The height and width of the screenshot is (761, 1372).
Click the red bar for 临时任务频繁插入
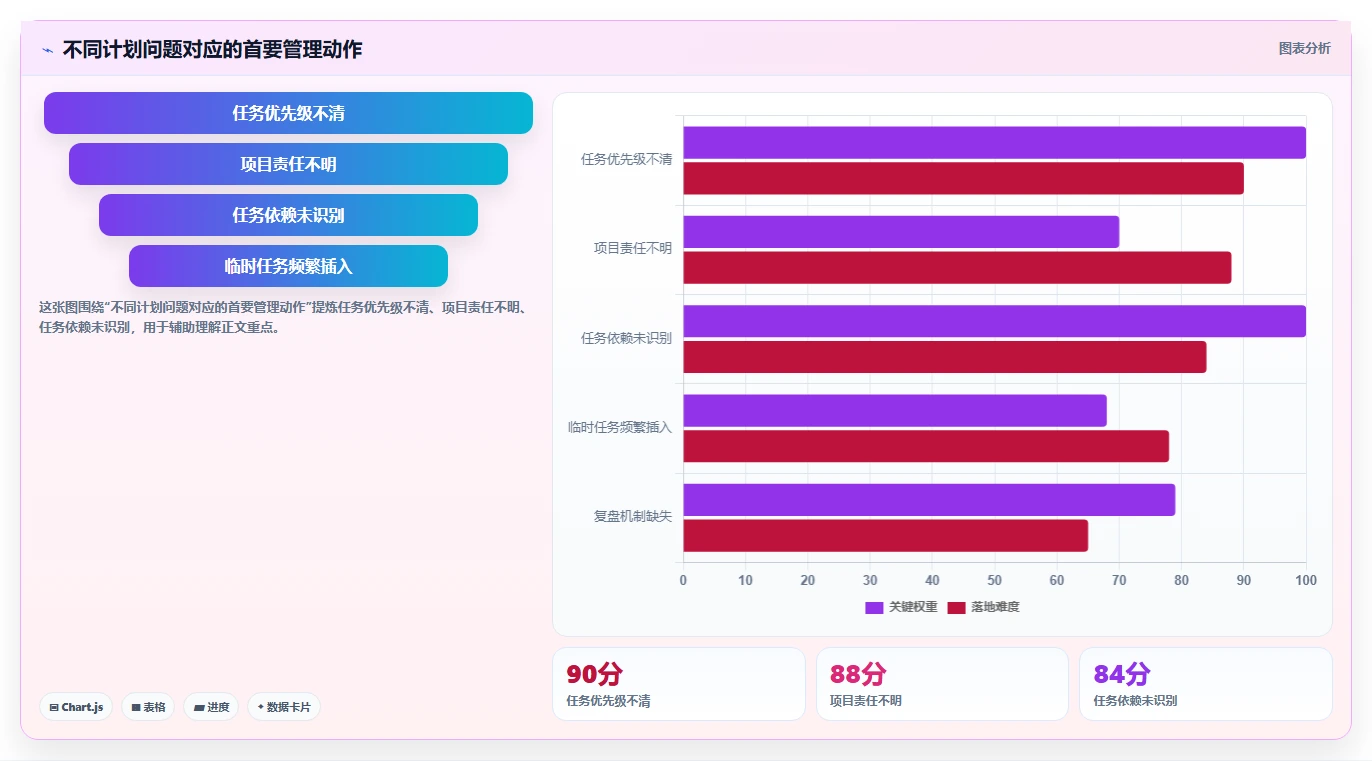(x=926, y=446)
